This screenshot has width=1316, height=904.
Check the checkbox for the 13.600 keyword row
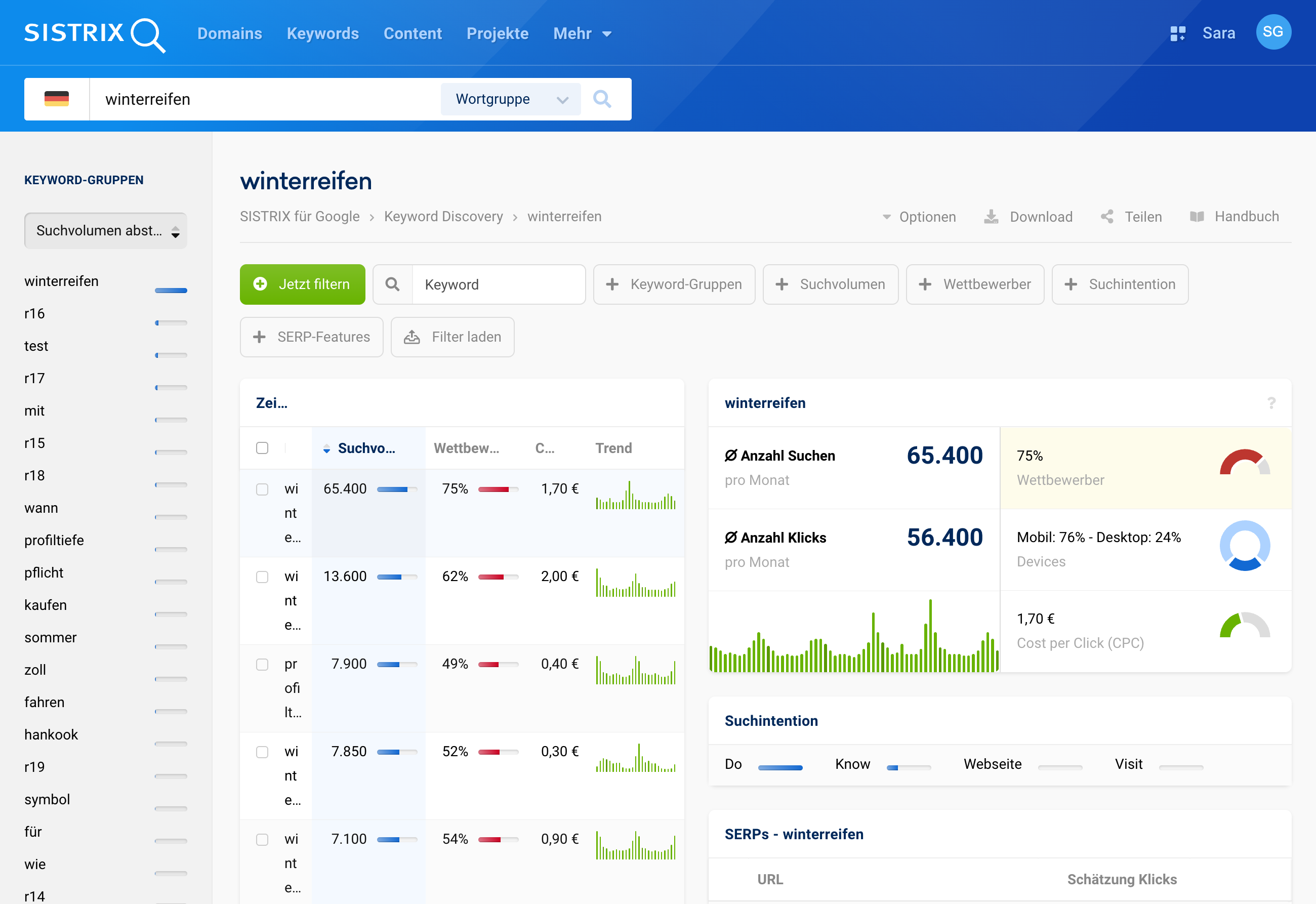(262, 577)
